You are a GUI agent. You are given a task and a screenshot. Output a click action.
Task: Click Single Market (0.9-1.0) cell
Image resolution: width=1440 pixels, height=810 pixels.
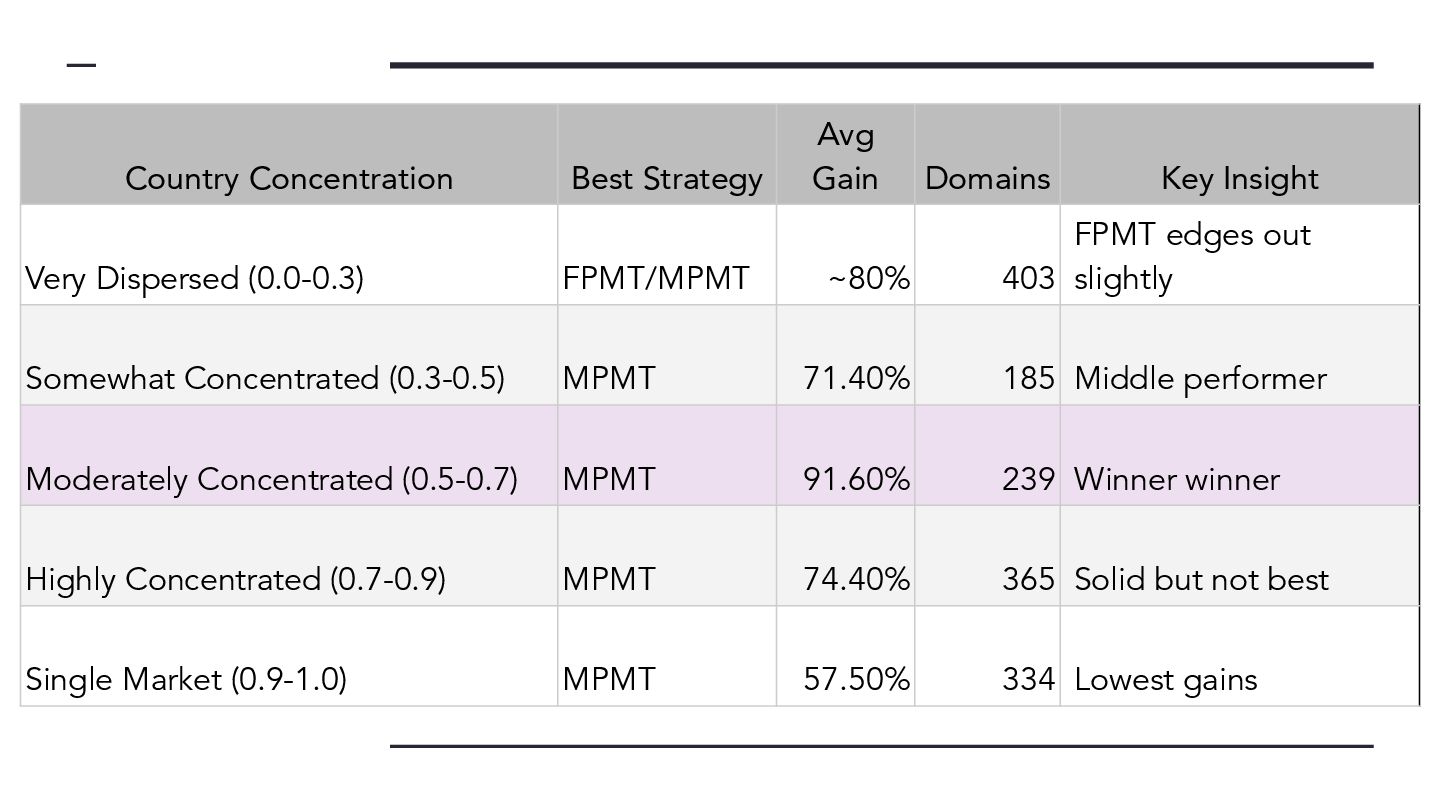[289, 655]
